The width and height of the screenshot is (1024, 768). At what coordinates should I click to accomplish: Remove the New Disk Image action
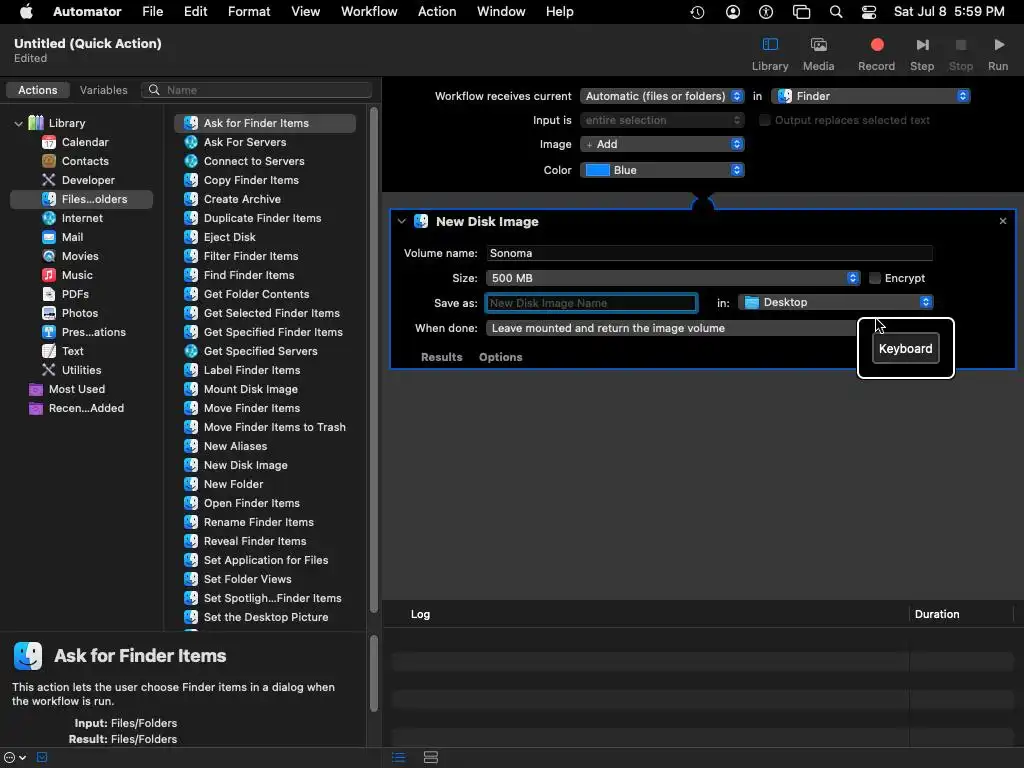(x=1002, y=221)
